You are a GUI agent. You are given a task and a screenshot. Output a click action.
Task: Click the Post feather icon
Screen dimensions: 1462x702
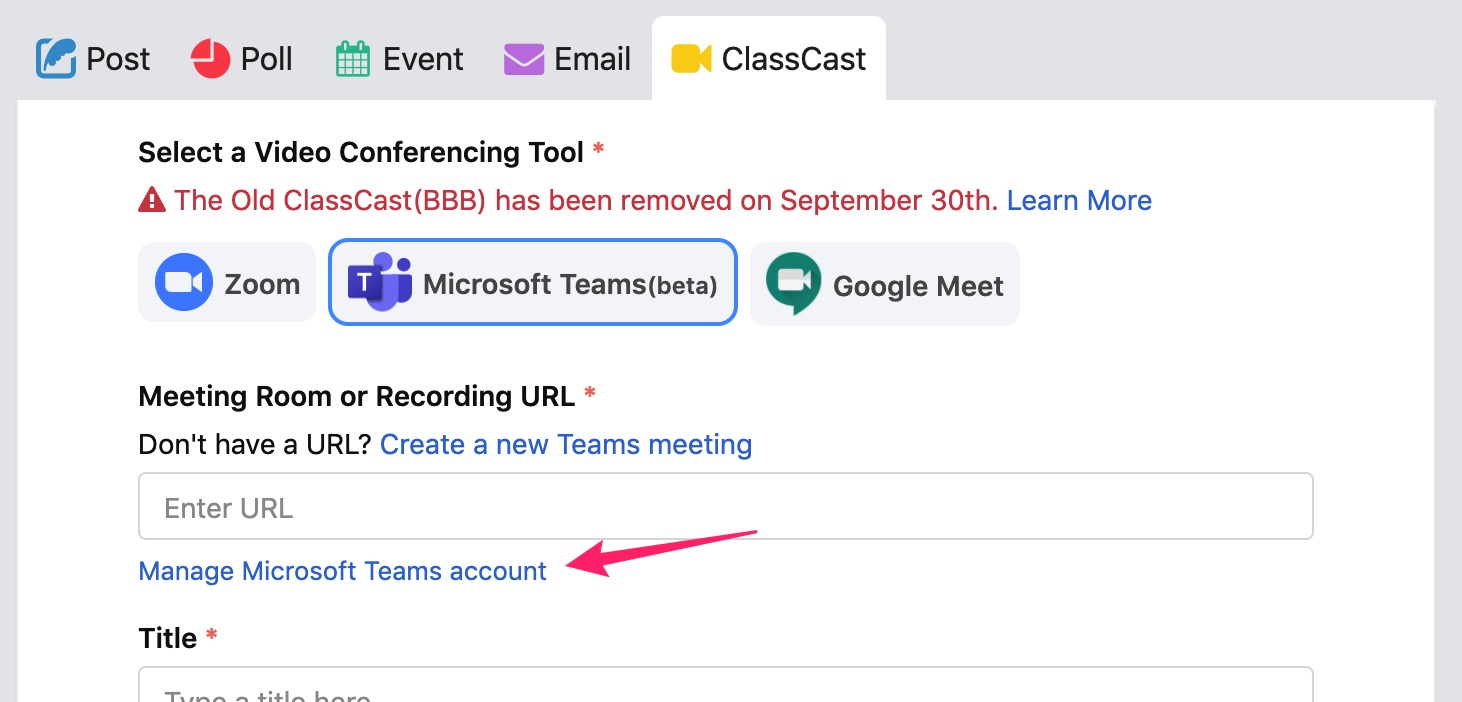[x=56, y=59]
